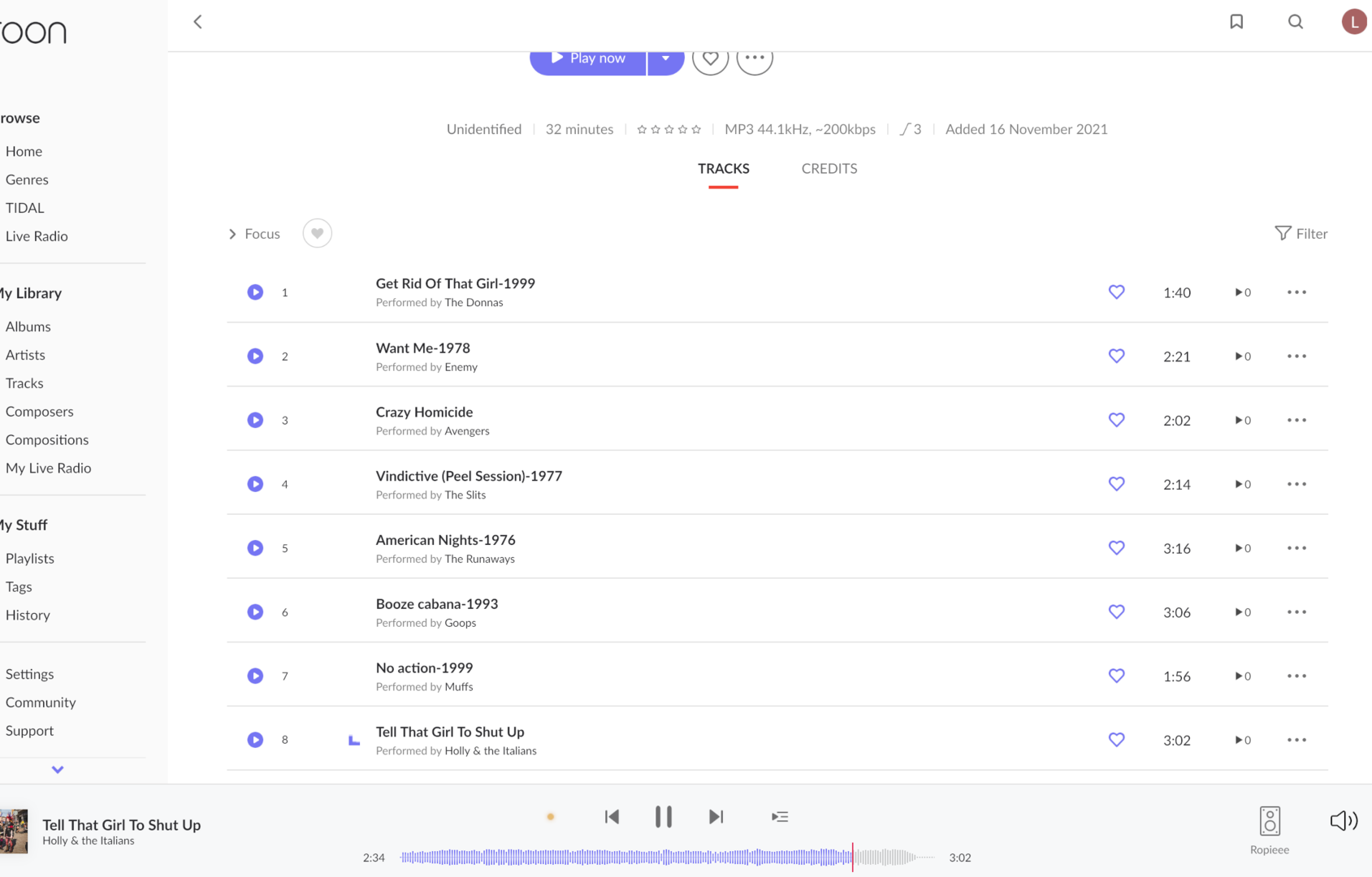This screenshot has width=1372, height=877.
Task: Expand the Focus panel
Action: [x=254, y=234]
